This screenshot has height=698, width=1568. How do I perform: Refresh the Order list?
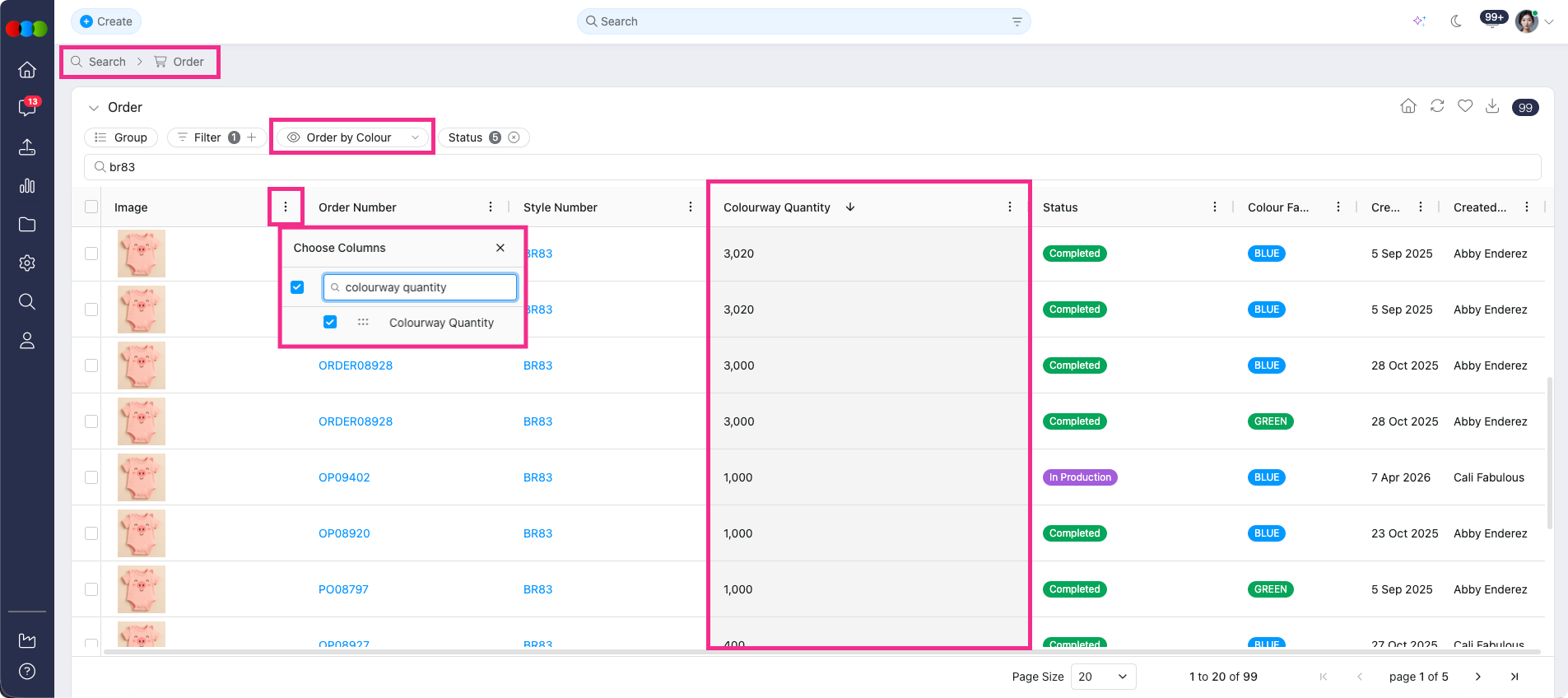(1437, 106)
